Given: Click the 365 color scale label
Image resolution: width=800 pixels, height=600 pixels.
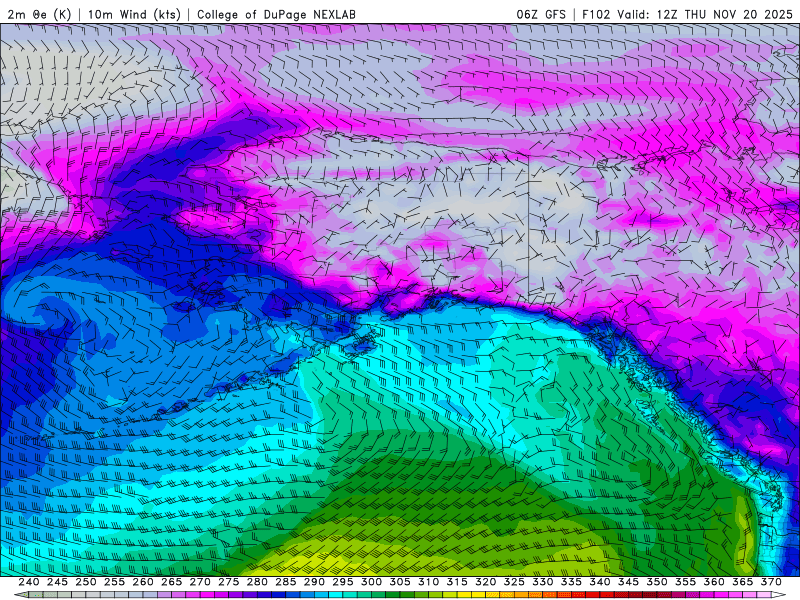Looking at the screenshot, I should pos(743,582).
